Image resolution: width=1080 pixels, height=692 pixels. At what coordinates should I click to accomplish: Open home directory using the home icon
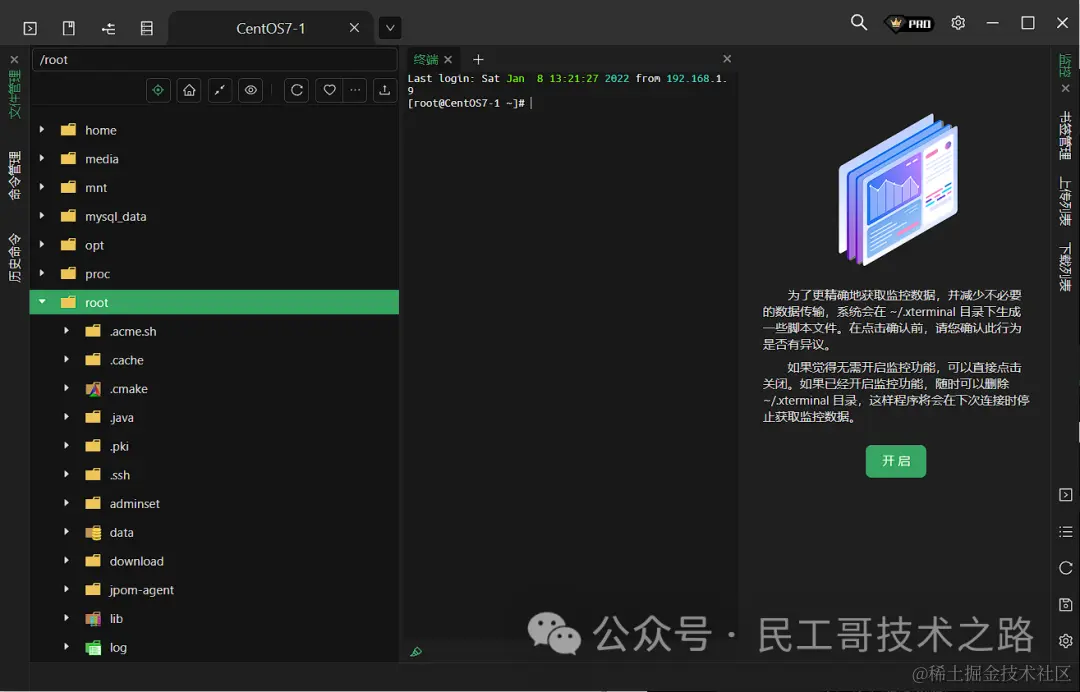[x=188, y=90]
